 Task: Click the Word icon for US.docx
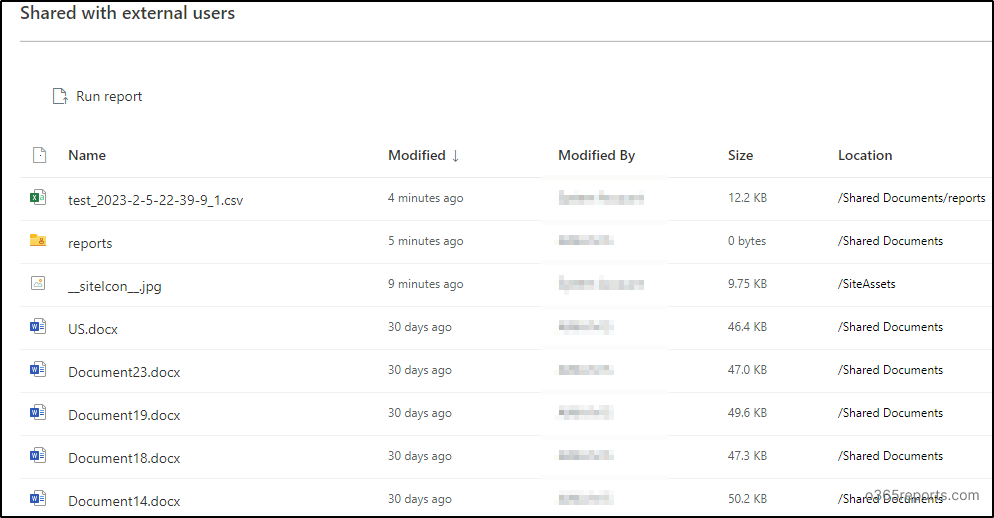click(x=38, y=327)
